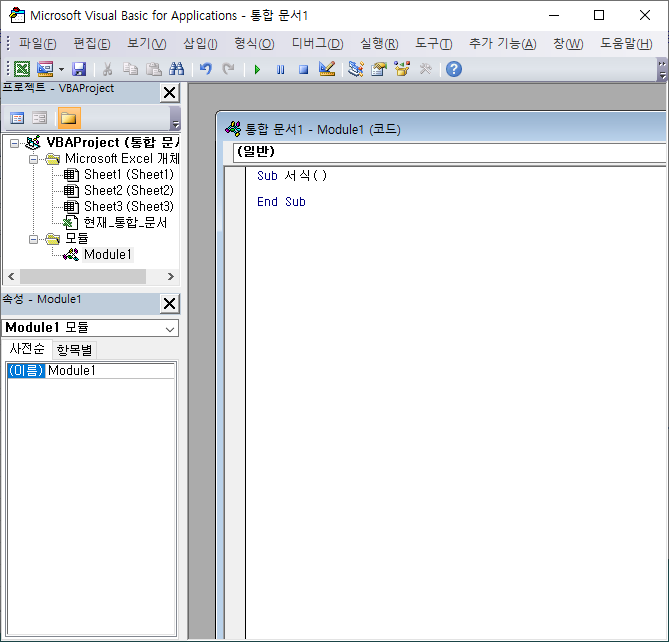The image size is (669, 642).
Task: Click the project tree horizontal scrollbar thumb
Action: point(83,276)
